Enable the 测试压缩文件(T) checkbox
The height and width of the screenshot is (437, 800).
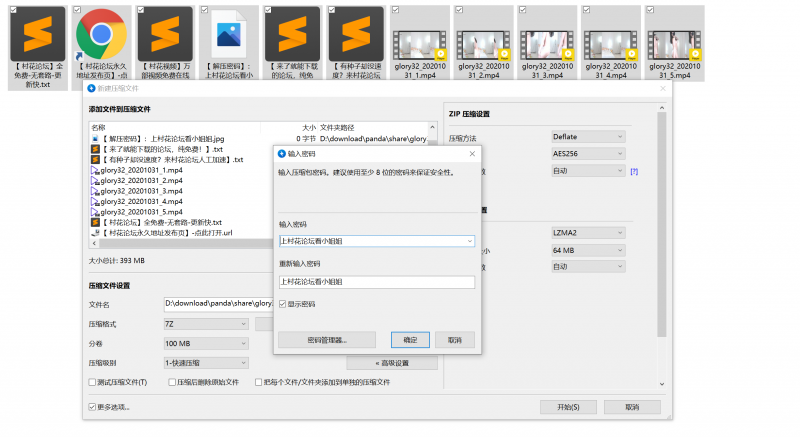pyautogui.click(x=93, y=382)
